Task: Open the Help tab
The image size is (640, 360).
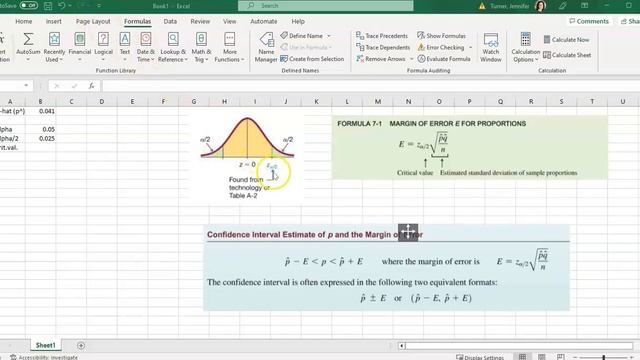Action: 298,21
